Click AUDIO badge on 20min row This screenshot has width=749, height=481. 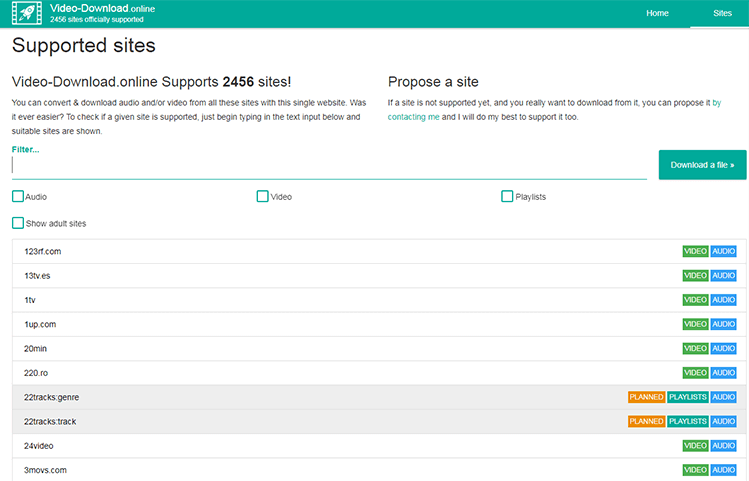[723, 349]
